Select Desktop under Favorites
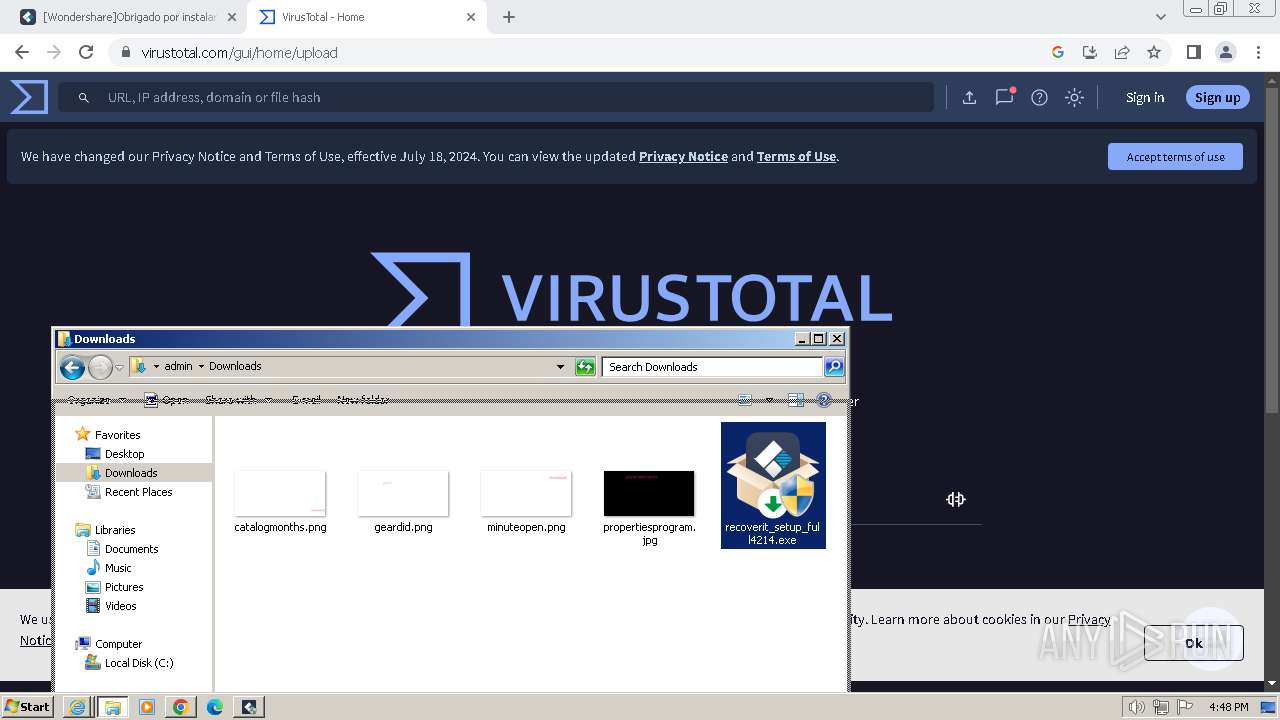Image resolution: width=1280 pixels, height=720 pixels. [124, 454]
